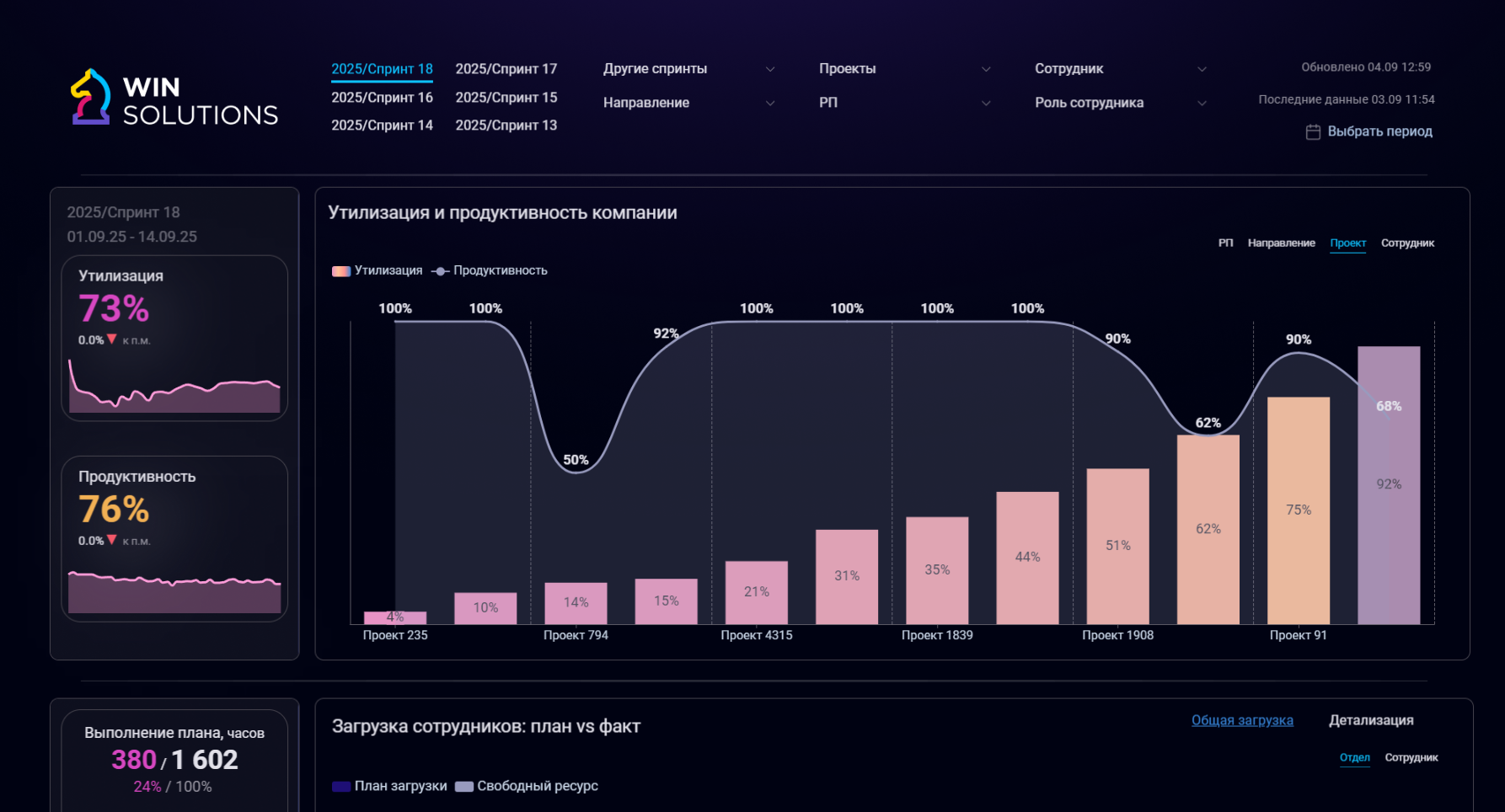The height and width of the screenshot is (812, 1505).
Task: Toggle the План загрузки legend marker
Action: coord(340,787)
